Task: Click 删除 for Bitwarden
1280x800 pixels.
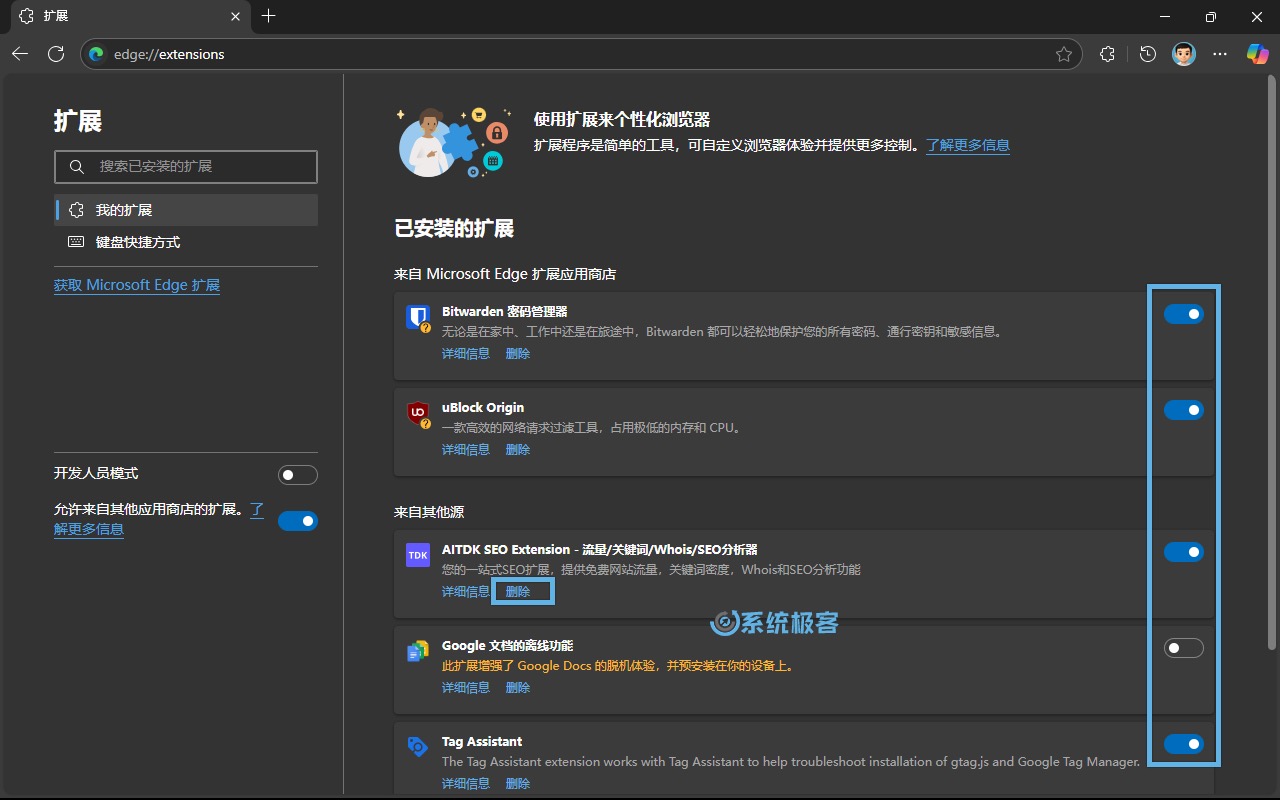Action: 518,354
